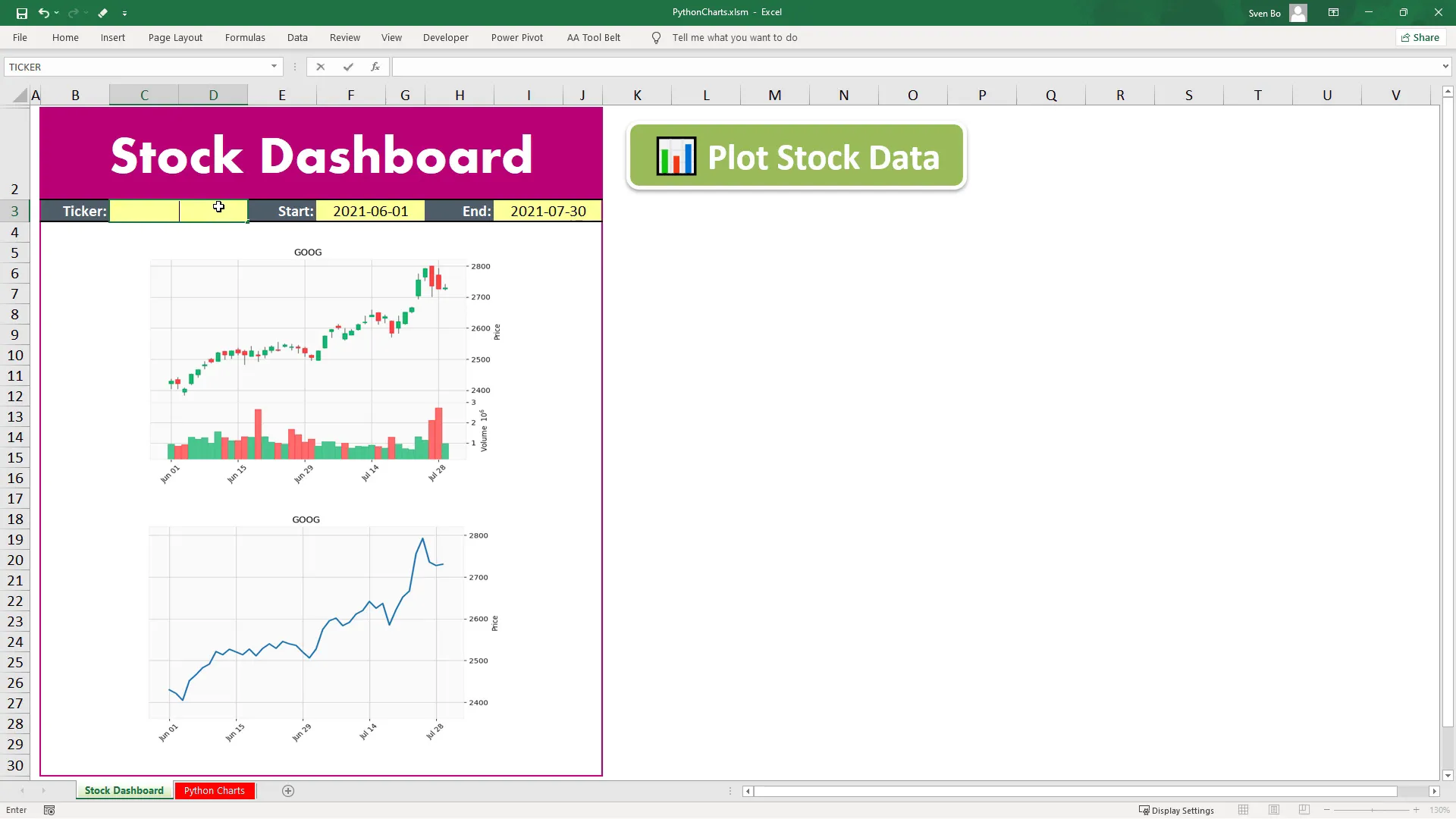1456x819 pixels.
Task: Switch to Normal view icon
Action: (x=1243, y=810)
